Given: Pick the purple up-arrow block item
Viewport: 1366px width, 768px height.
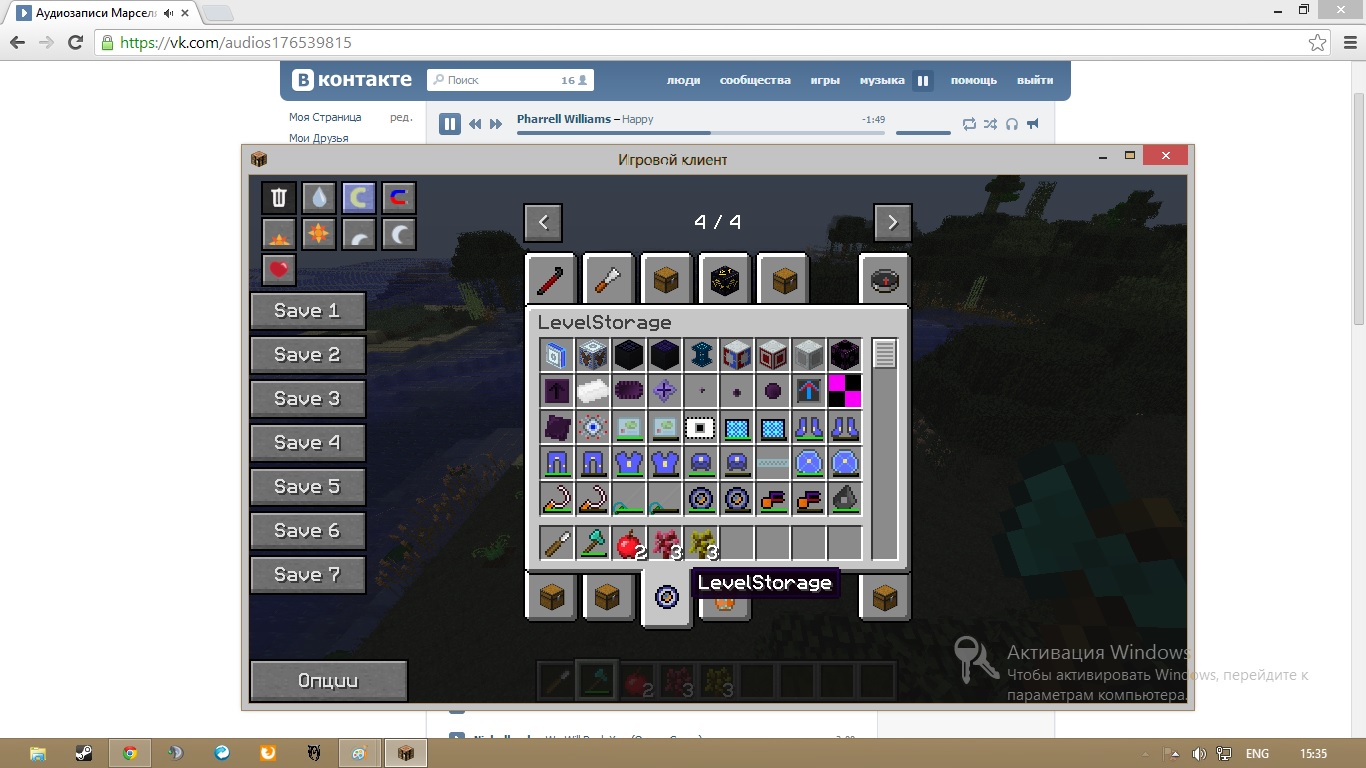Looking at the screenshot, I should [x=557, y=390].
